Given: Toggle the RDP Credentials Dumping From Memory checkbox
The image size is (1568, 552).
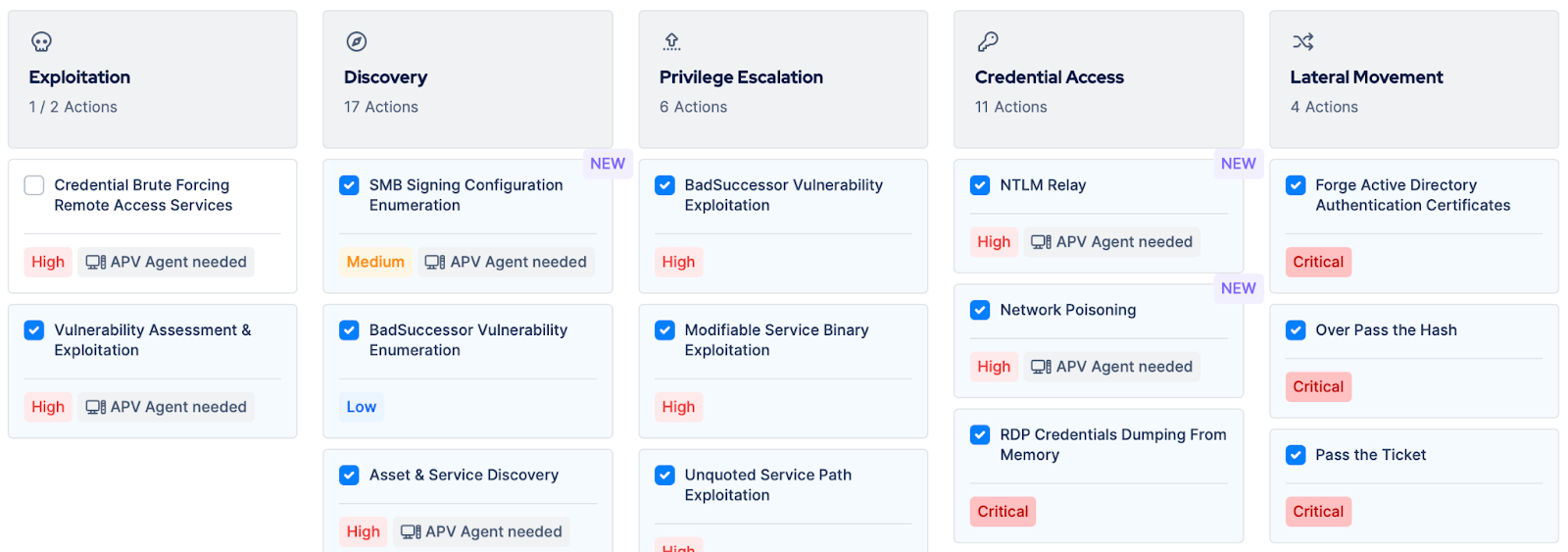Looking at the screenshot, I should pyautogui.click(x=980, y=435).
